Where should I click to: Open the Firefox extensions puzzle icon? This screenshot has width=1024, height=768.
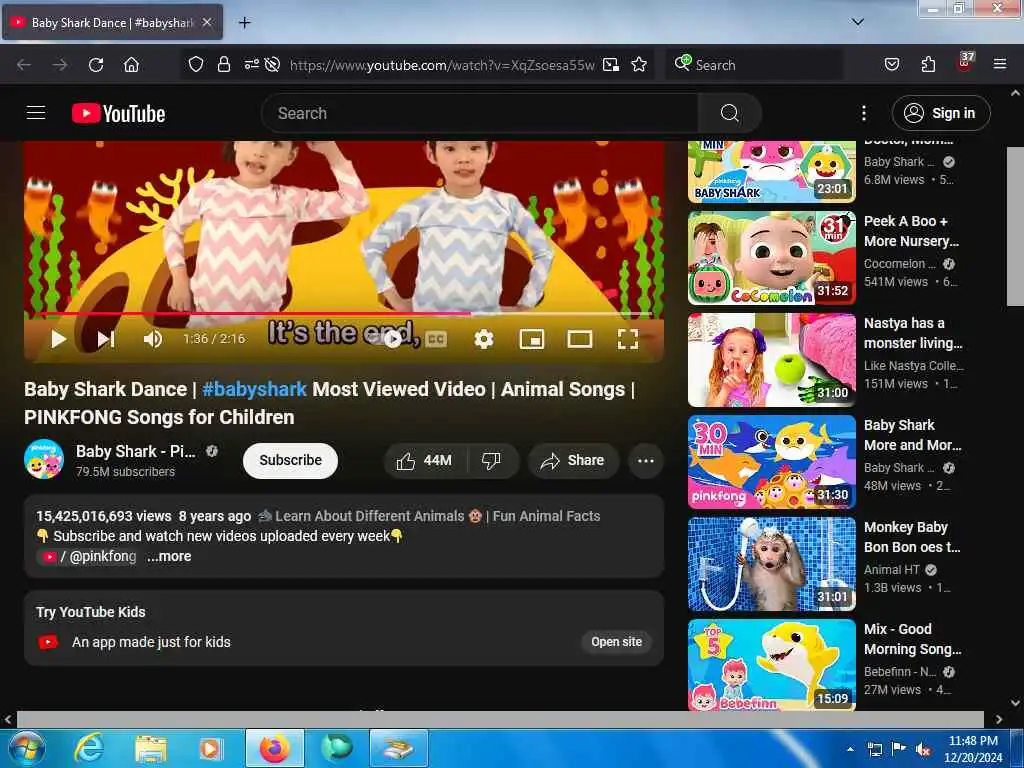(x=928, y=65)
